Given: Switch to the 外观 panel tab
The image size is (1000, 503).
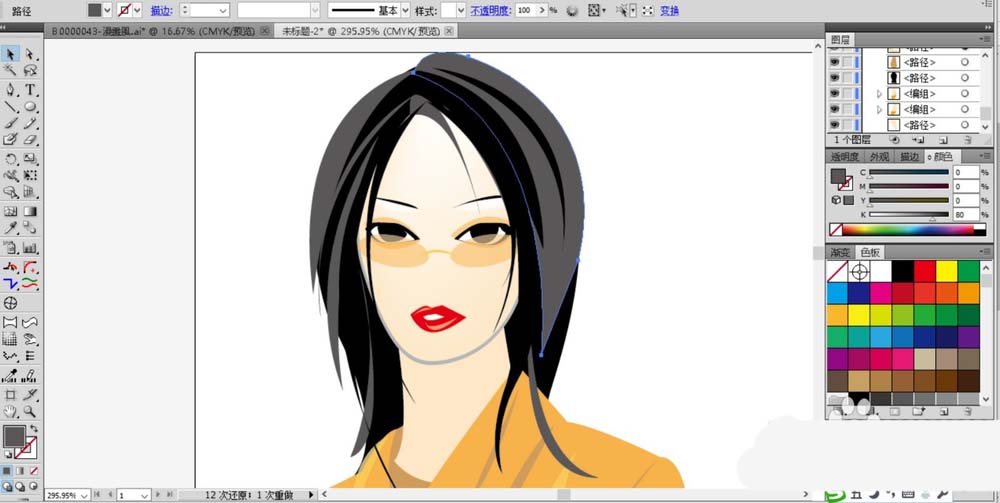Looking at the screenshot, I should click(879, 156).
